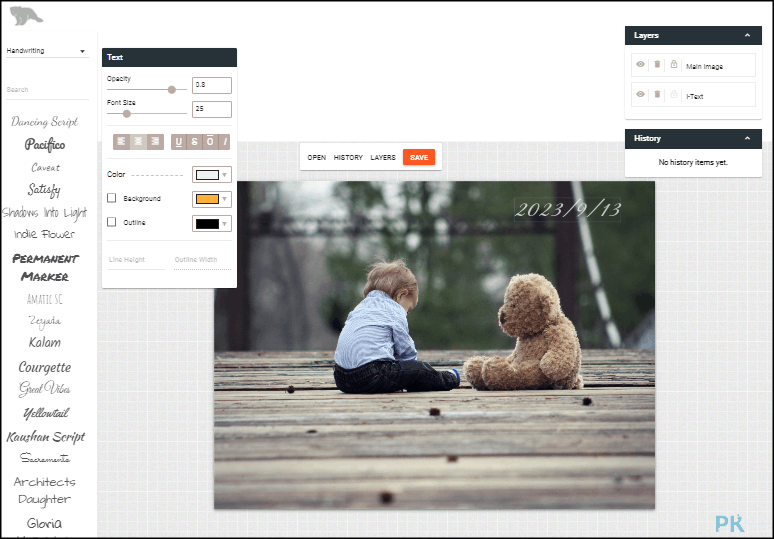Choose the Satisfy font
The width and height of the screenshot is (774, 539).
(x=44, y=190)
